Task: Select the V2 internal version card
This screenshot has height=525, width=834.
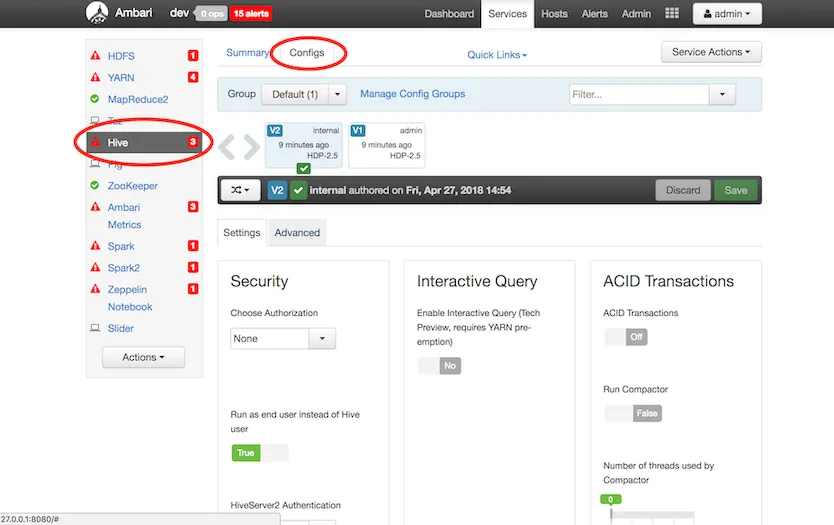Action: click(x=304, y=145)
